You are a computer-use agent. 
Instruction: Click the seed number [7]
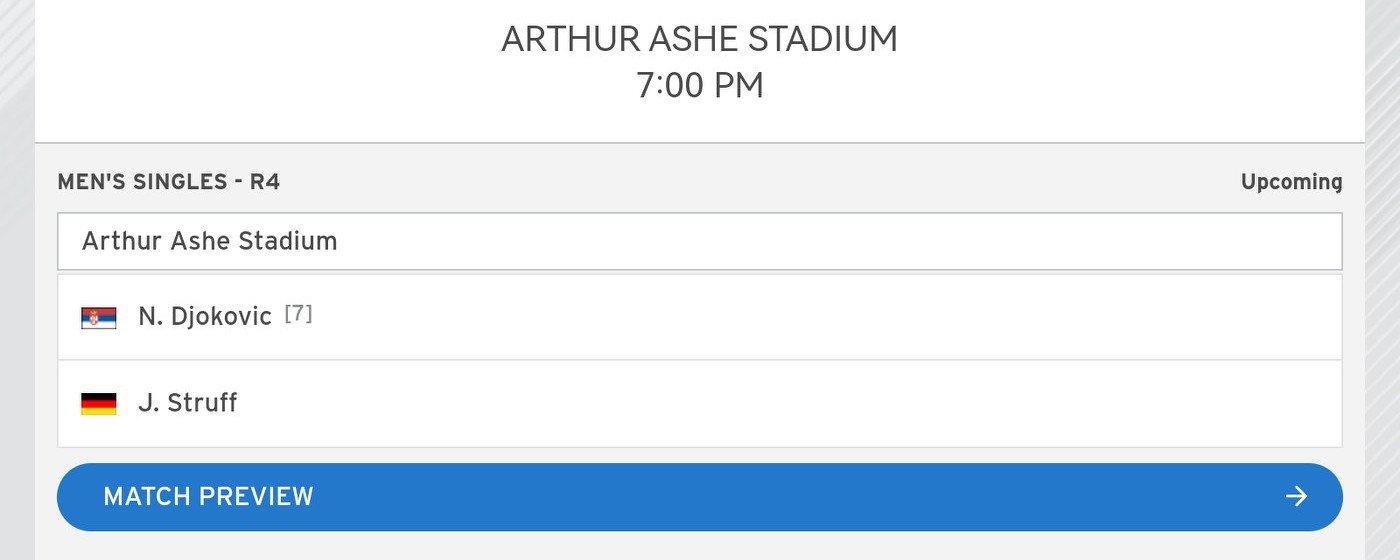(298, 315)
